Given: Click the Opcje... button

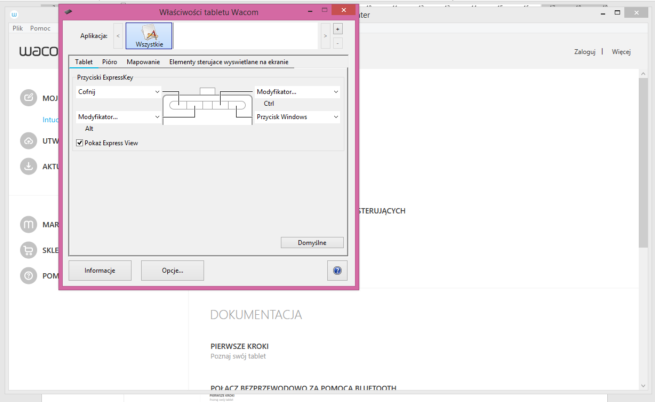Looking at the screenshot, I should click(172, 270).
